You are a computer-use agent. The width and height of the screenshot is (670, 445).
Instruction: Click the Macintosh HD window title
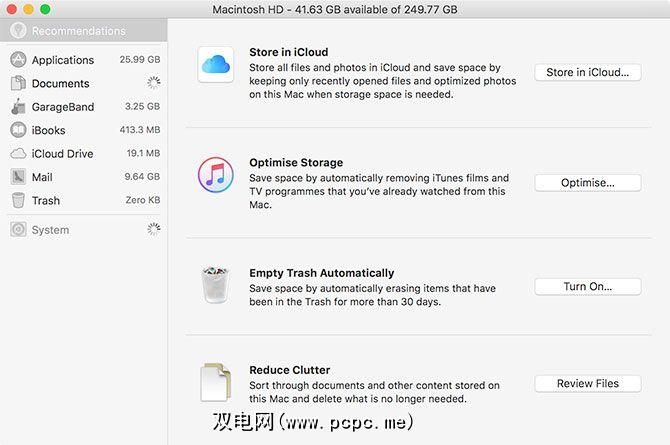coord(335,9)
